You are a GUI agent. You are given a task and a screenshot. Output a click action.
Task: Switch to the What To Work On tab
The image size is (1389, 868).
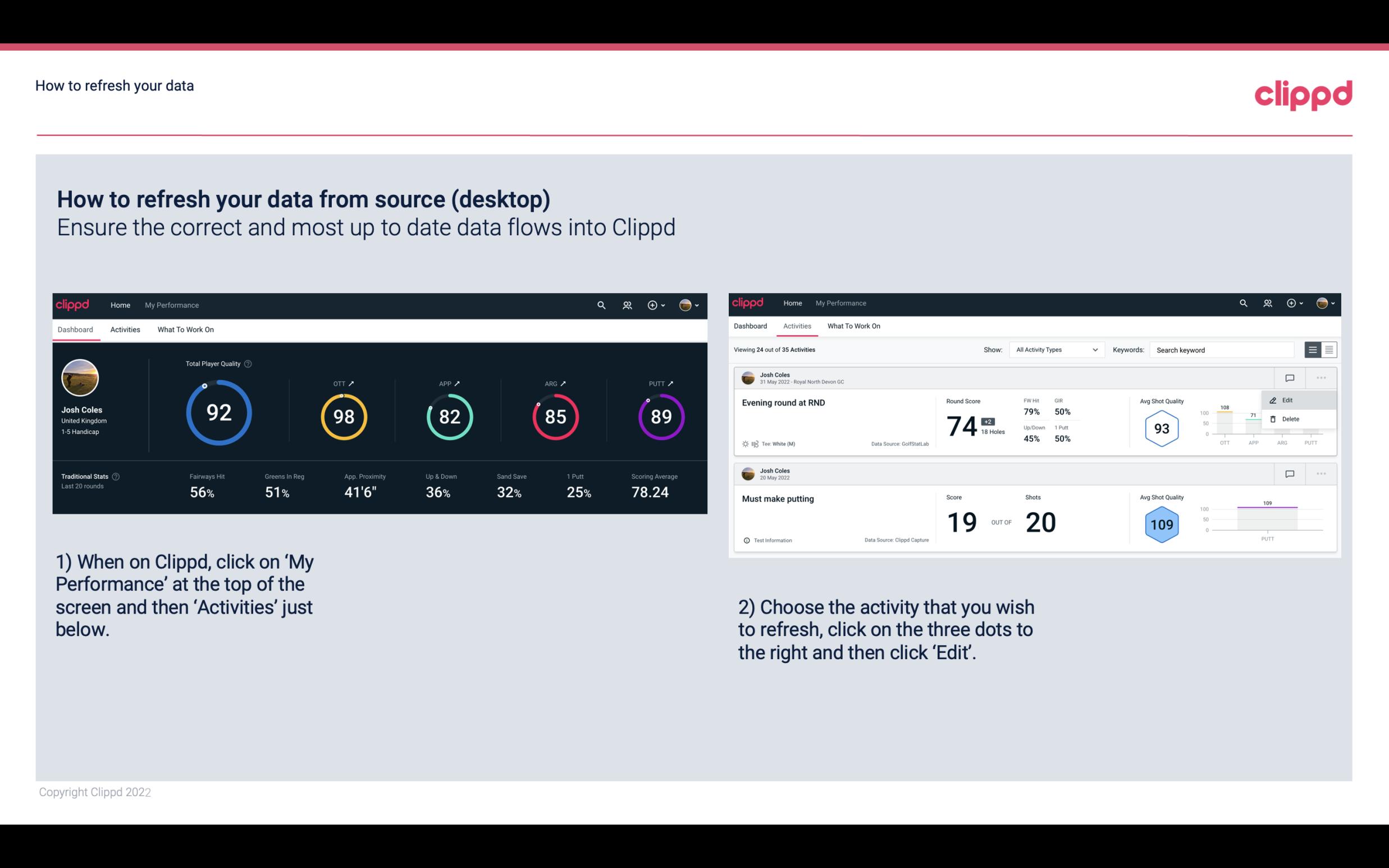(x=186, y=329)
